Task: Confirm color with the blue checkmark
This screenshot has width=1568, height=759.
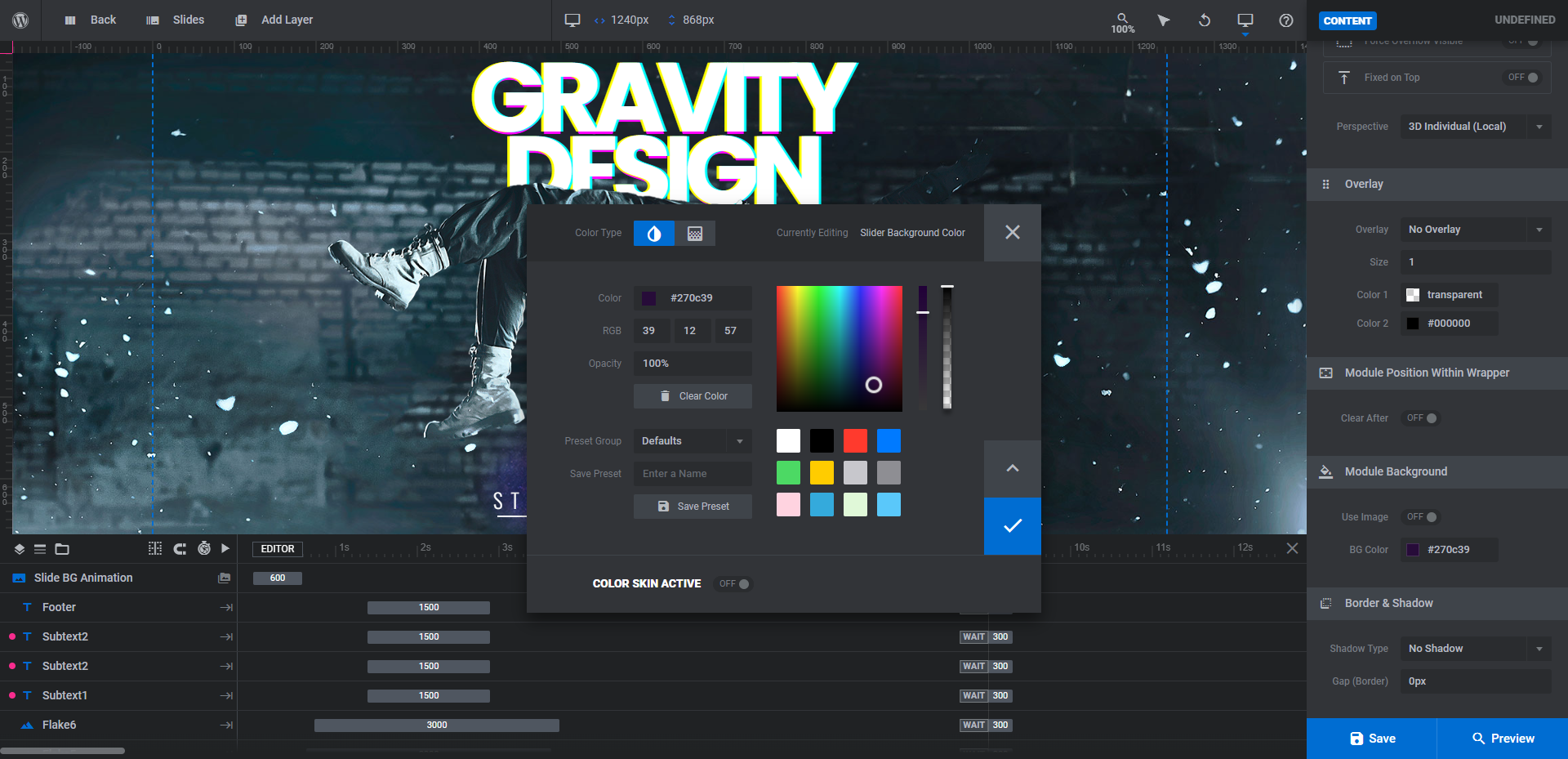Action: pos(1013,526)
